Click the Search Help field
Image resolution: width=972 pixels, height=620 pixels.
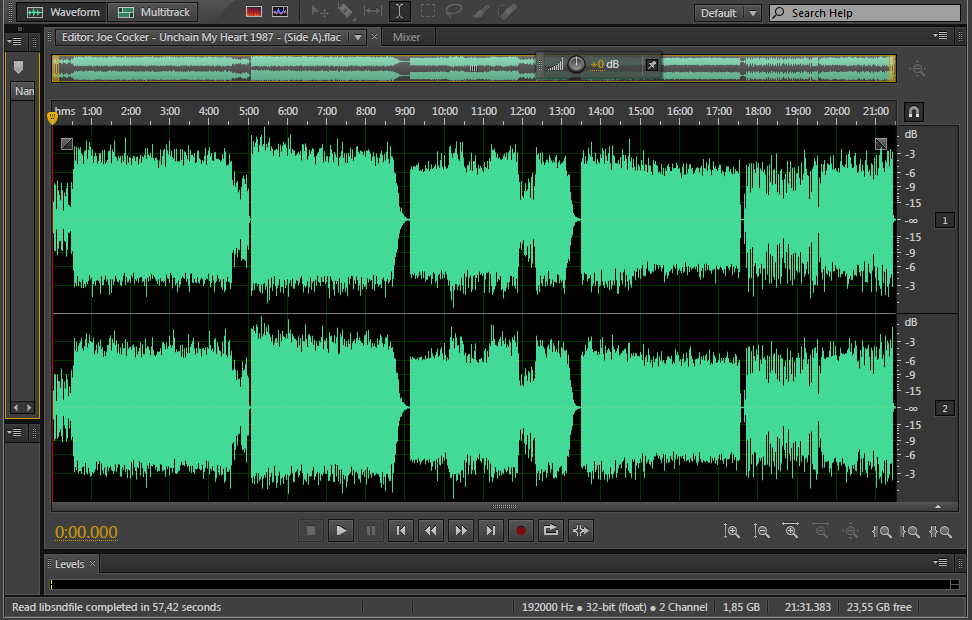point(865,13)
